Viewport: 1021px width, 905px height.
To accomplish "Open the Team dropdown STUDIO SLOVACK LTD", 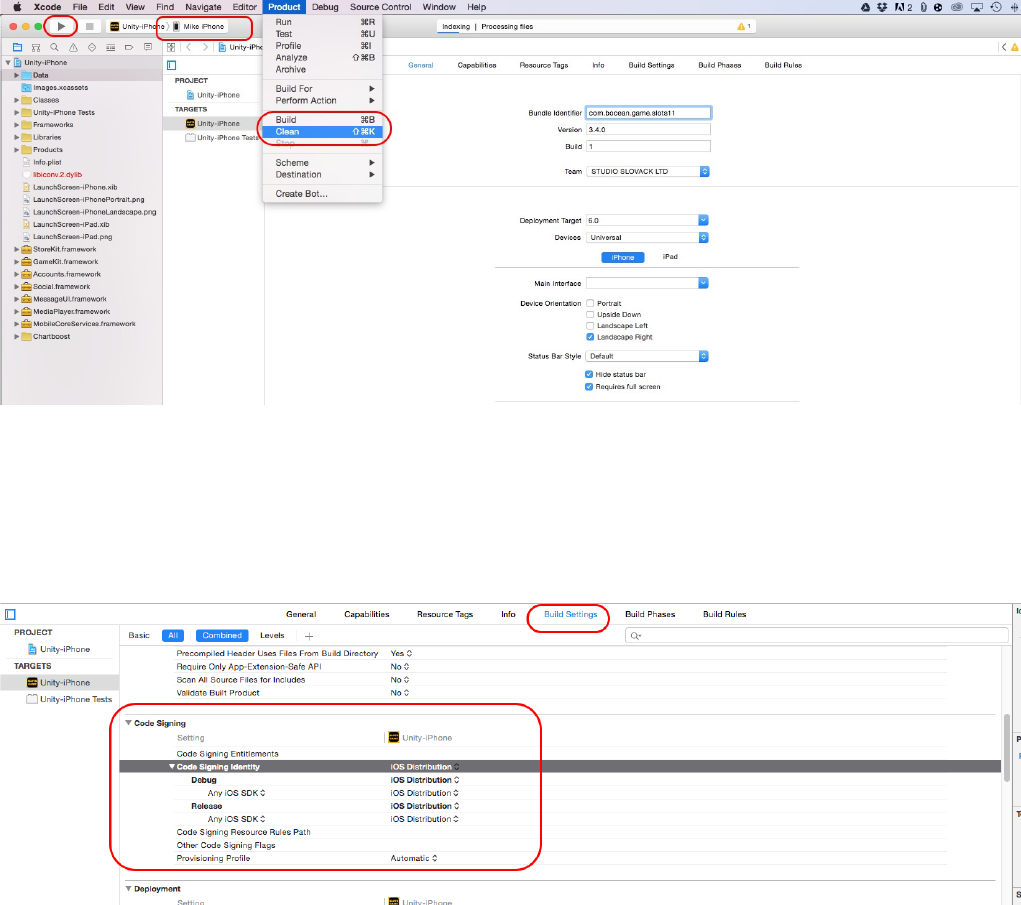I will coord(648,171).
